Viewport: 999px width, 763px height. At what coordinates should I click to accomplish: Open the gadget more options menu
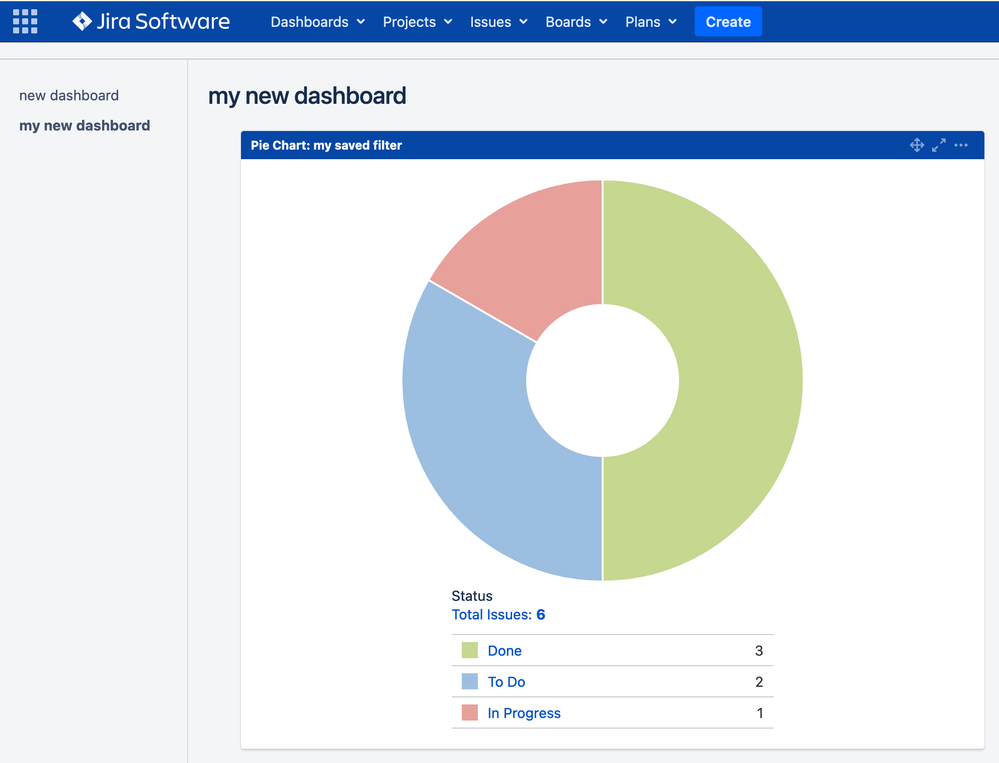coord(961,145)
